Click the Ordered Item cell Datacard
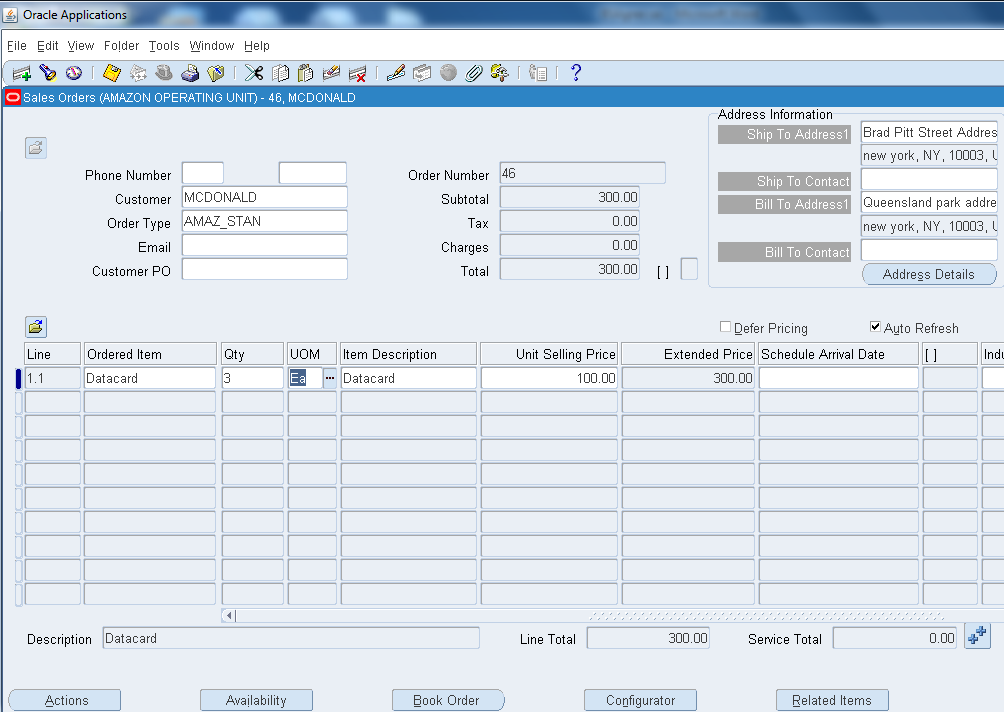Screen dimensions: 1004x712 coord(150,378)
